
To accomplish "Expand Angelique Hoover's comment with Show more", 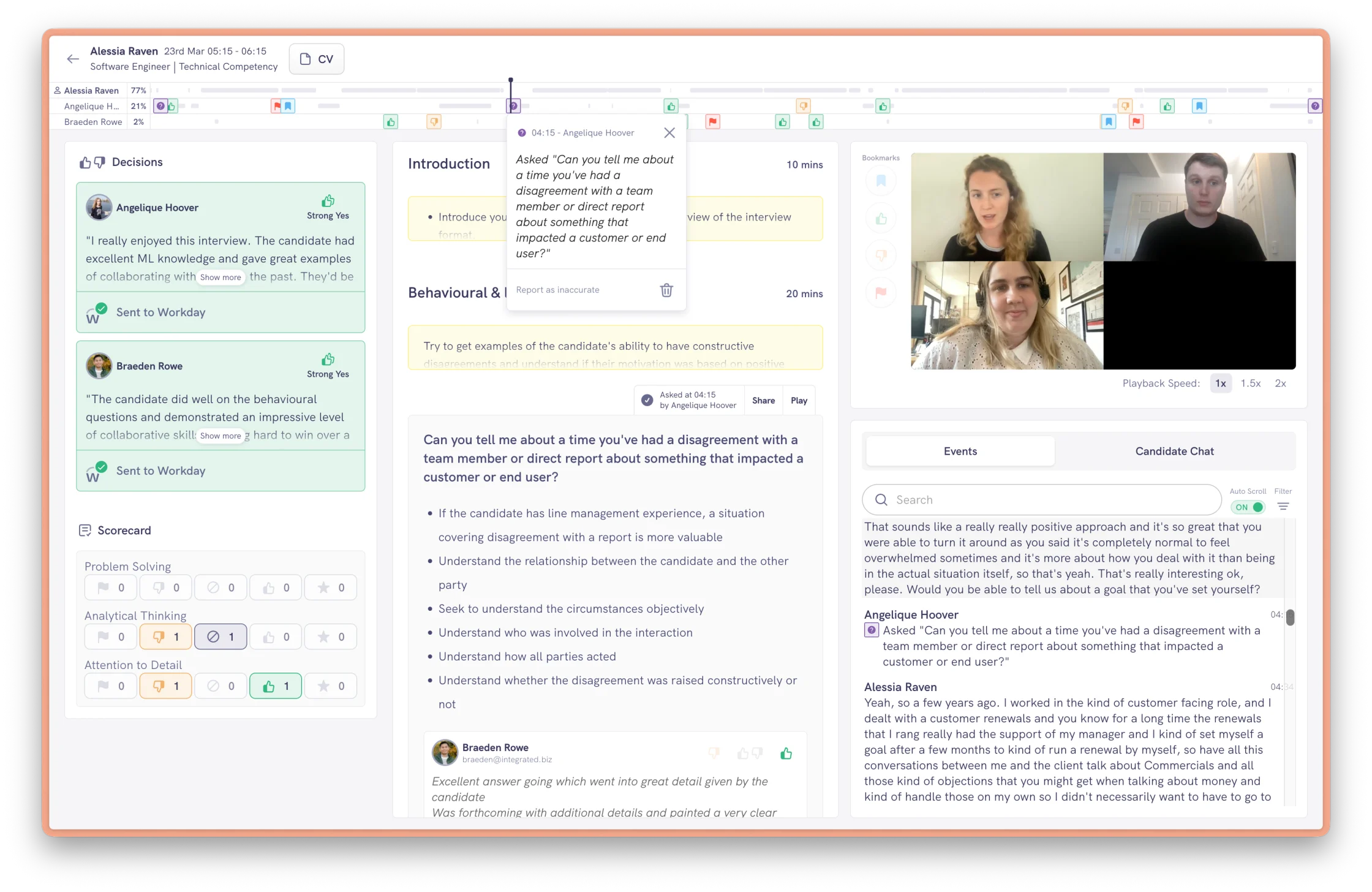I will click(x=221, y=277).
